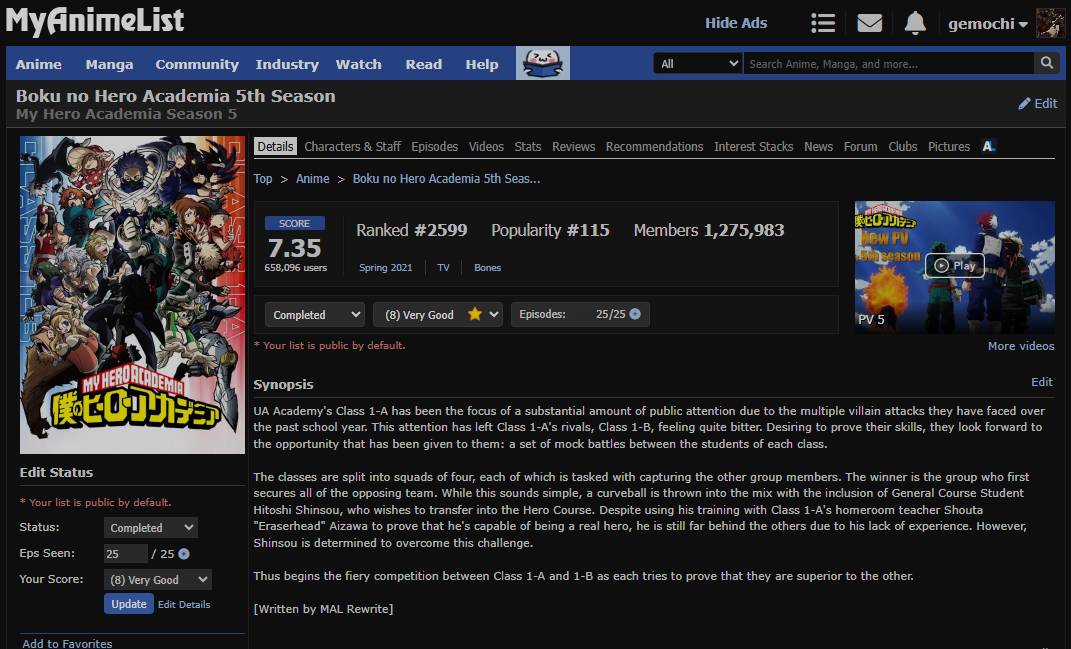Switch to the Reviews tab
The width and height of the screenshot is (1071, 649).
574,146
